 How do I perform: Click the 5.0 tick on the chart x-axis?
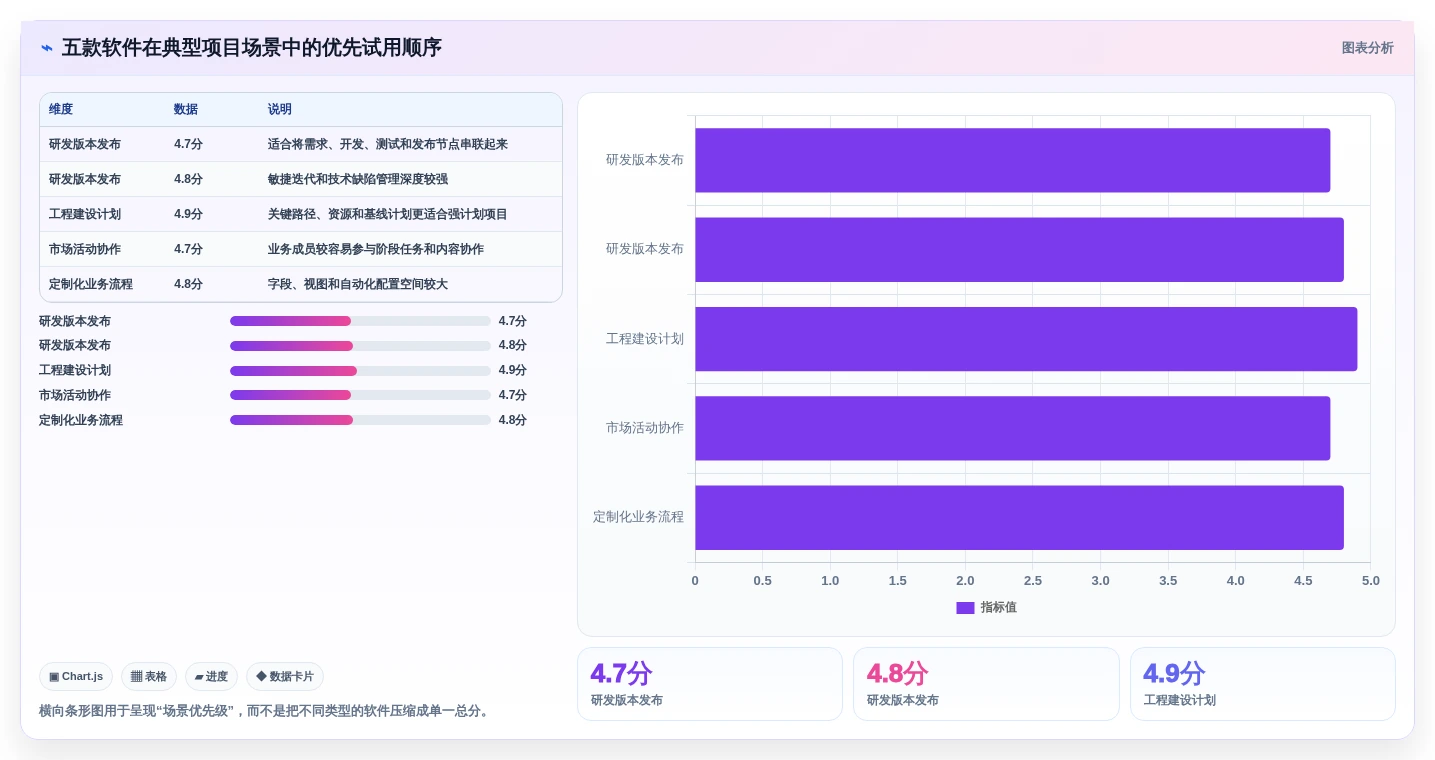[x=1371, y=581]
